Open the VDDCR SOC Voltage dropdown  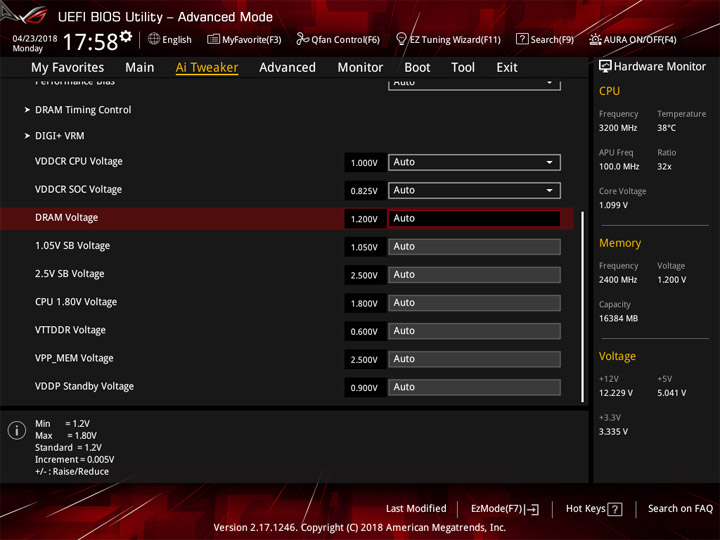[474, 190]
